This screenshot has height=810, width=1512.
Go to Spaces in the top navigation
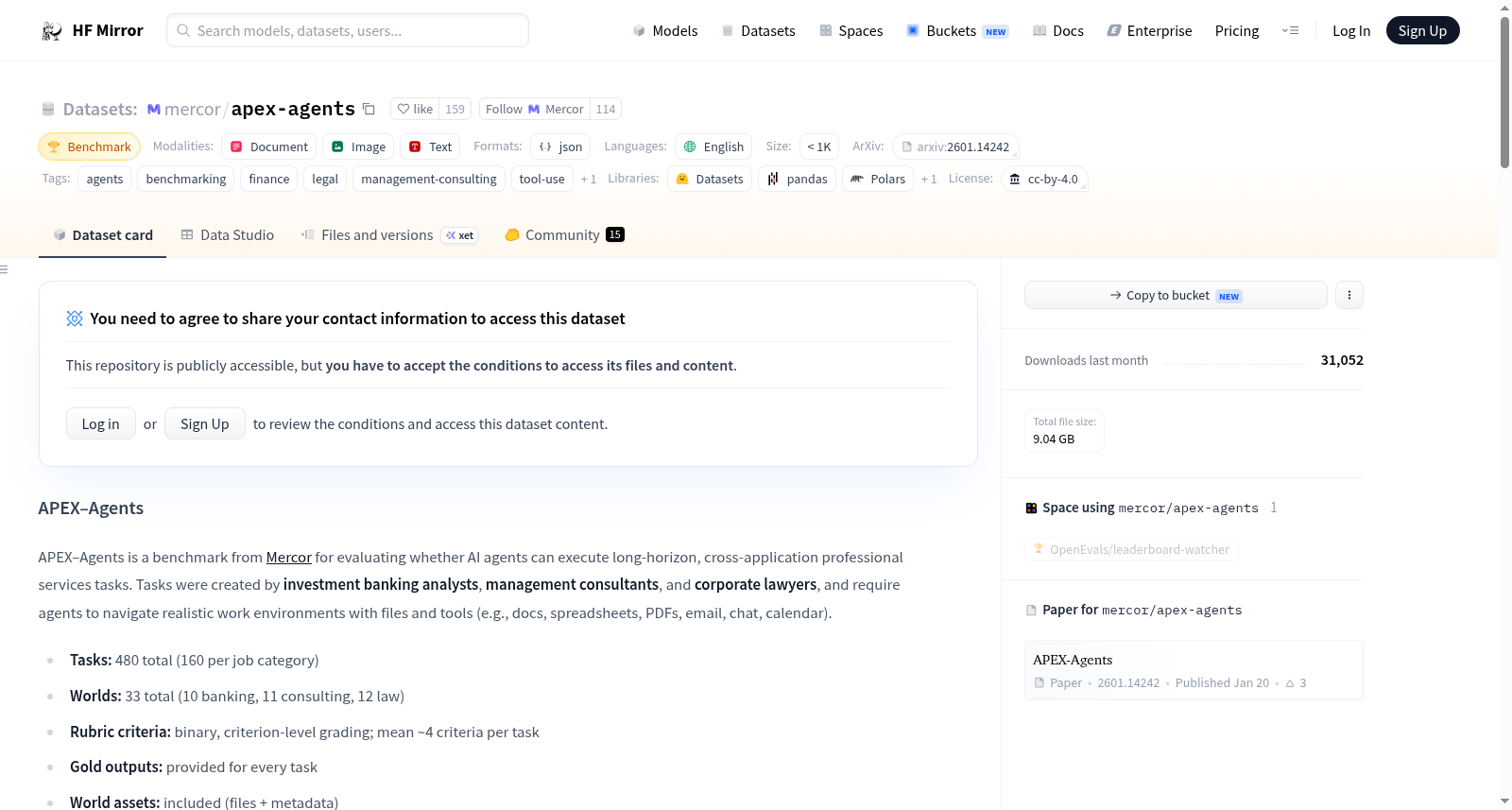click(850, 31)
